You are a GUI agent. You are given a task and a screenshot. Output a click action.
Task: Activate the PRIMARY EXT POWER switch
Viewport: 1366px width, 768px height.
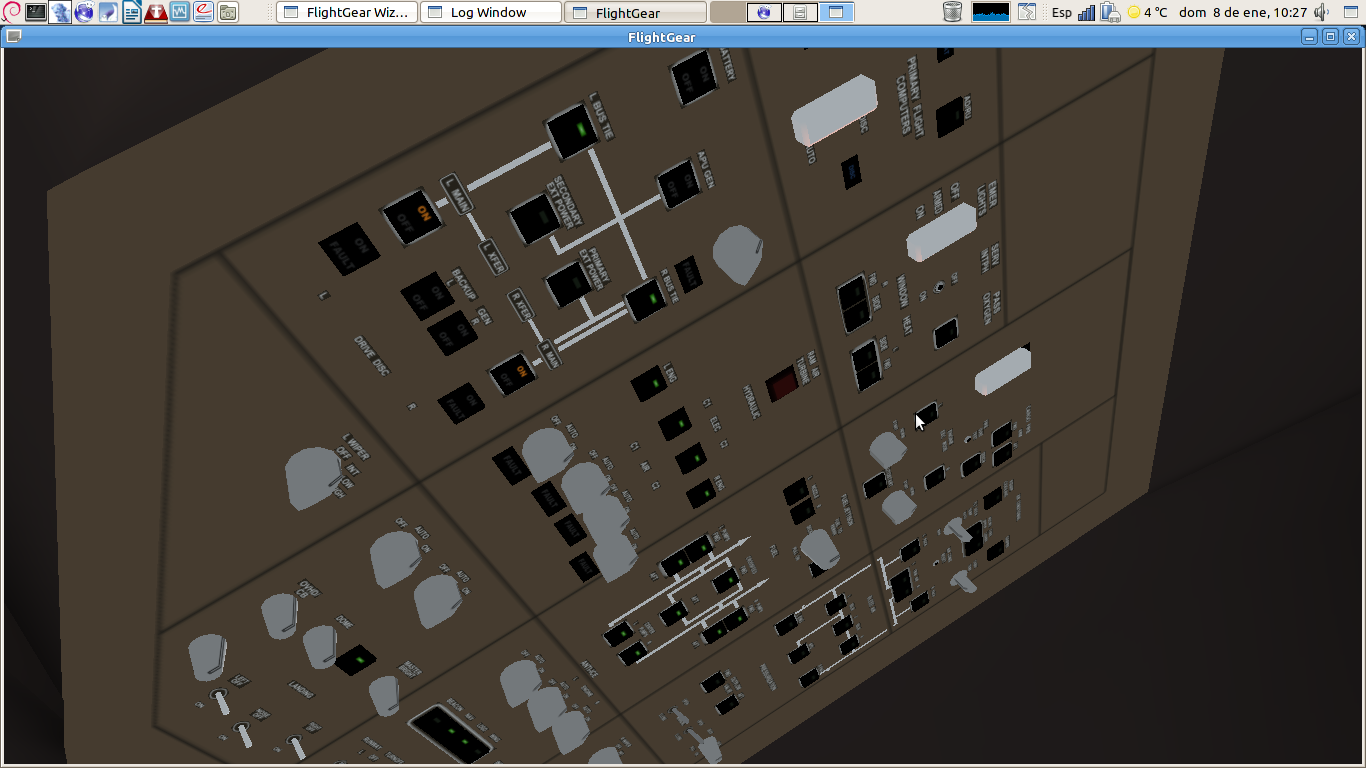567,284
